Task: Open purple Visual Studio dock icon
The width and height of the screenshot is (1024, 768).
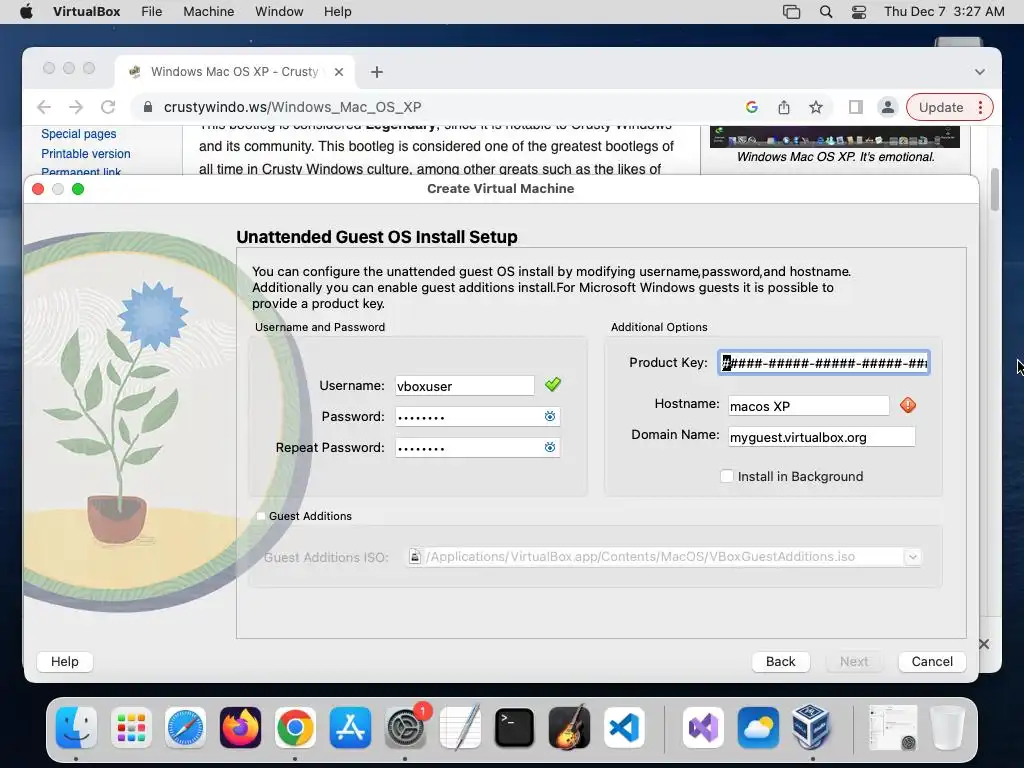Action: (703, 728)
